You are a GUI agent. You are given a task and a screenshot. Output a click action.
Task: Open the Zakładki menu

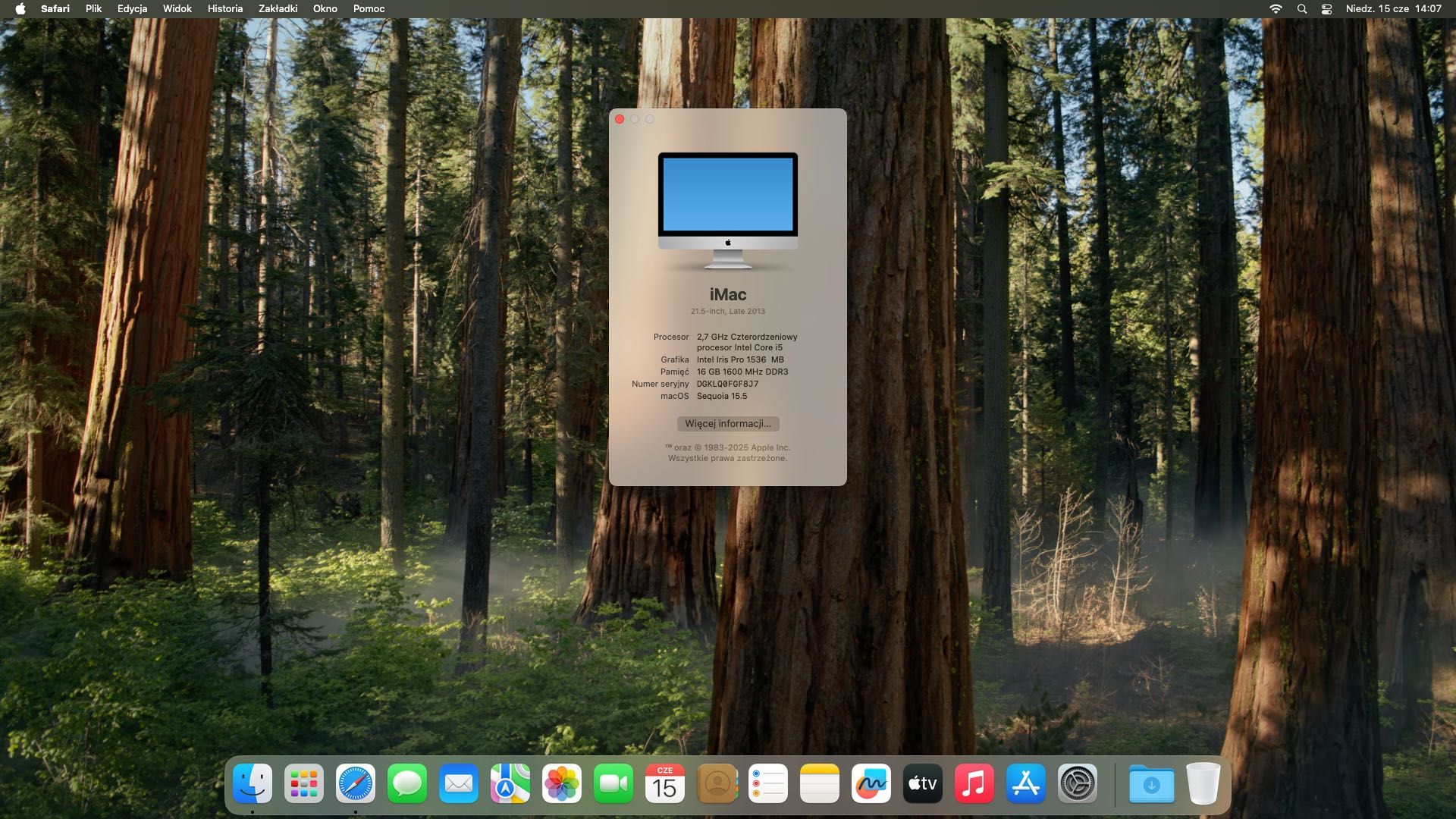tap(278, 9)
